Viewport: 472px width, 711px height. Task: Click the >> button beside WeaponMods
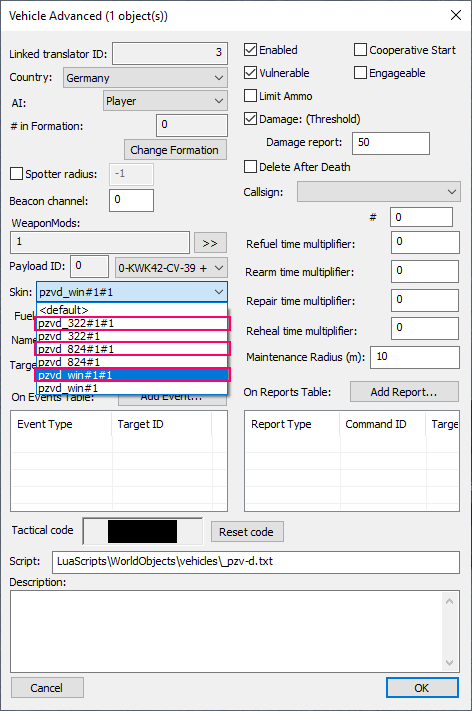(210, 243)
